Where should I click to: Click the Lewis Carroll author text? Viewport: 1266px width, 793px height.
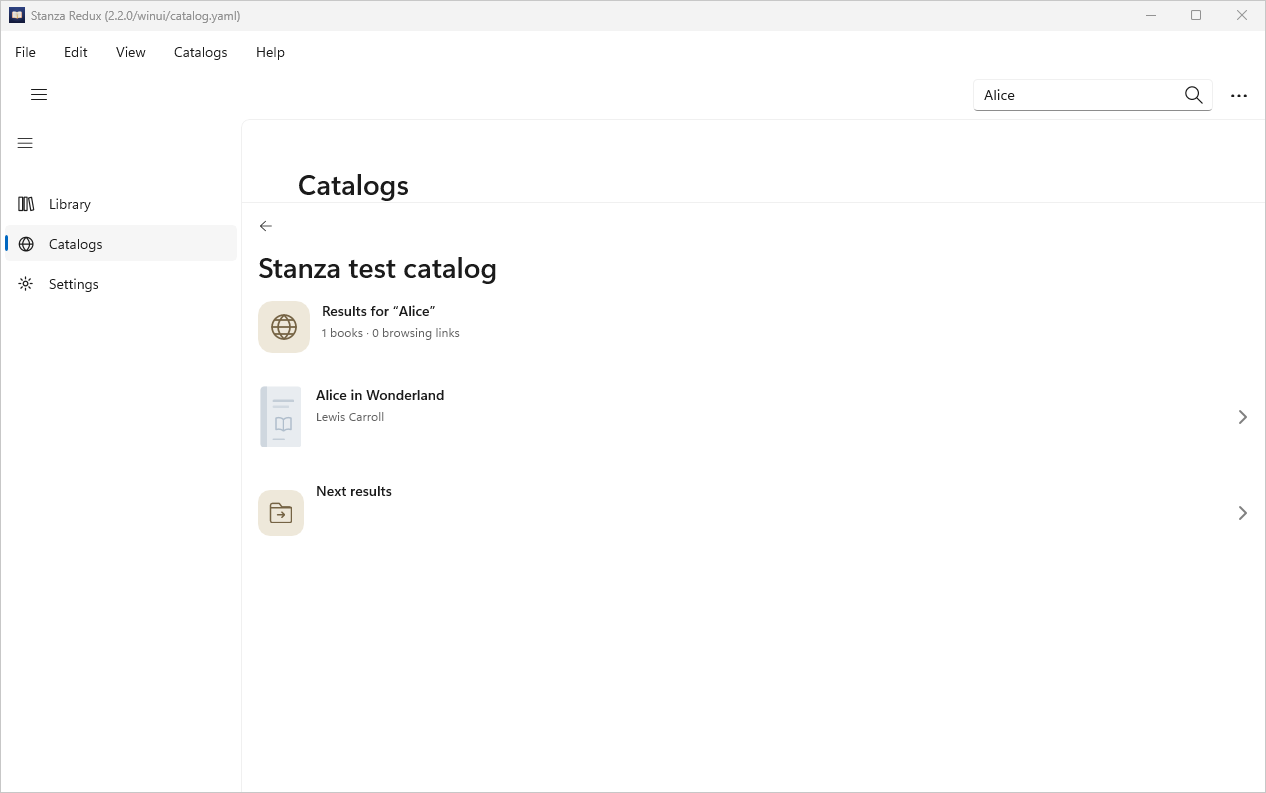pyautogui.click(x=350, y=417)
